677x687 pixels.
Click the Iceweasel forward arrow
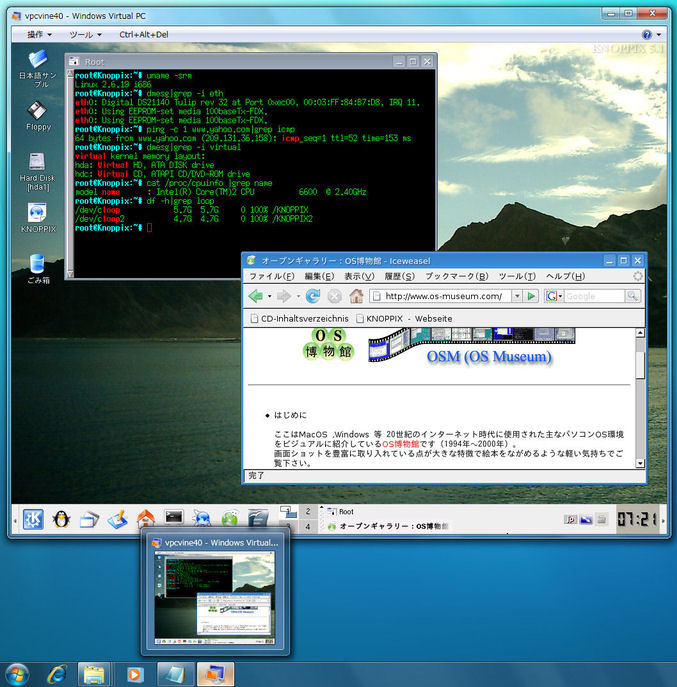click(284, 296)
